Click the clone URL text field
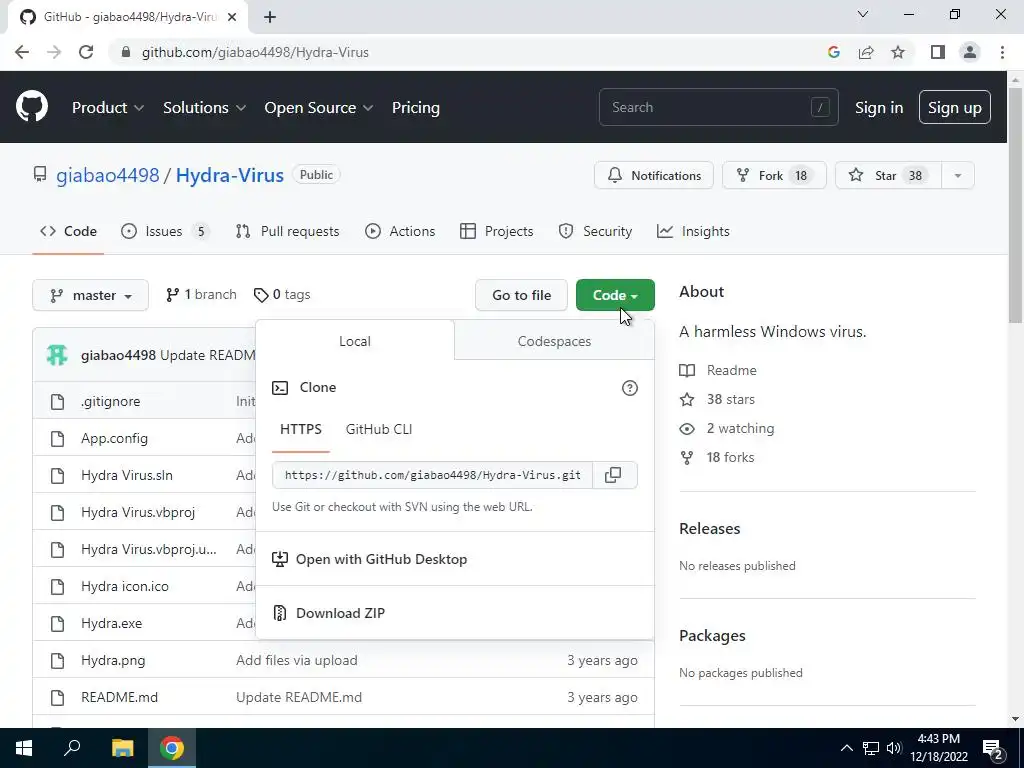The image size is (1024, 768). coord(432,475)
